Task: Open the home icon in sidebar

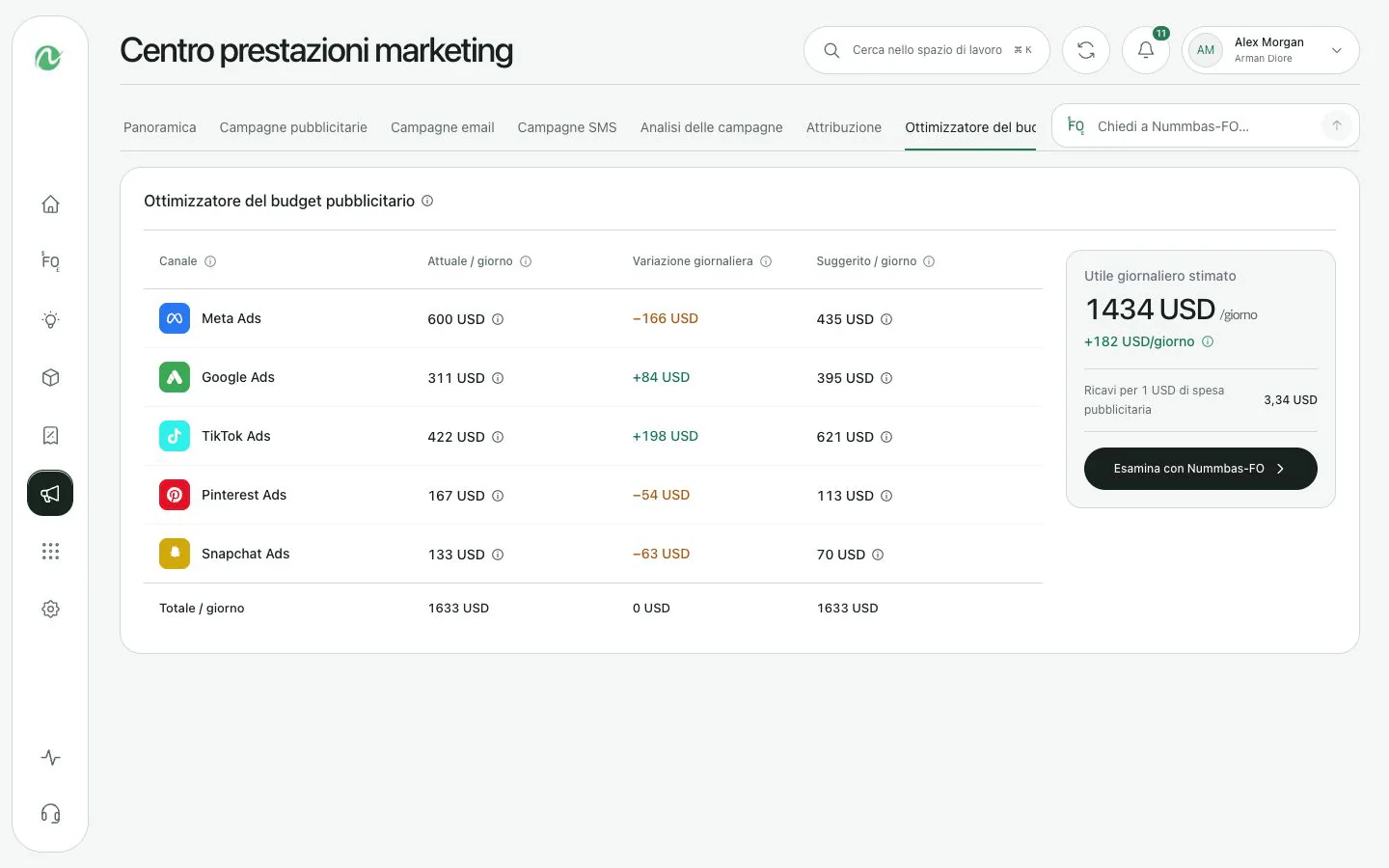Action: pyautogui.click(x=50, y=204)
